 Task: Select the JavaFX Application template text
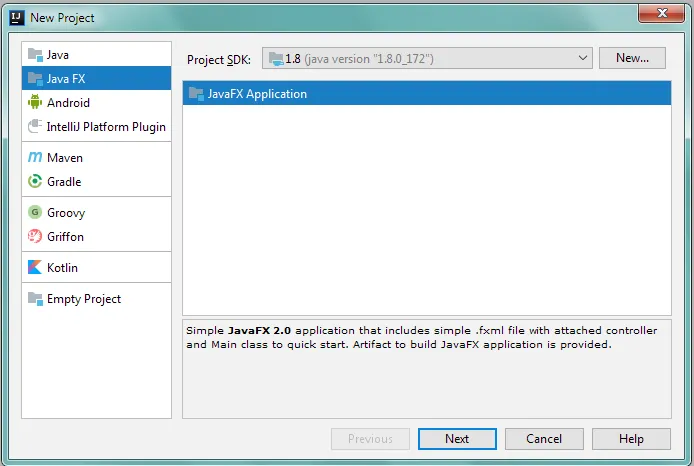257,94
